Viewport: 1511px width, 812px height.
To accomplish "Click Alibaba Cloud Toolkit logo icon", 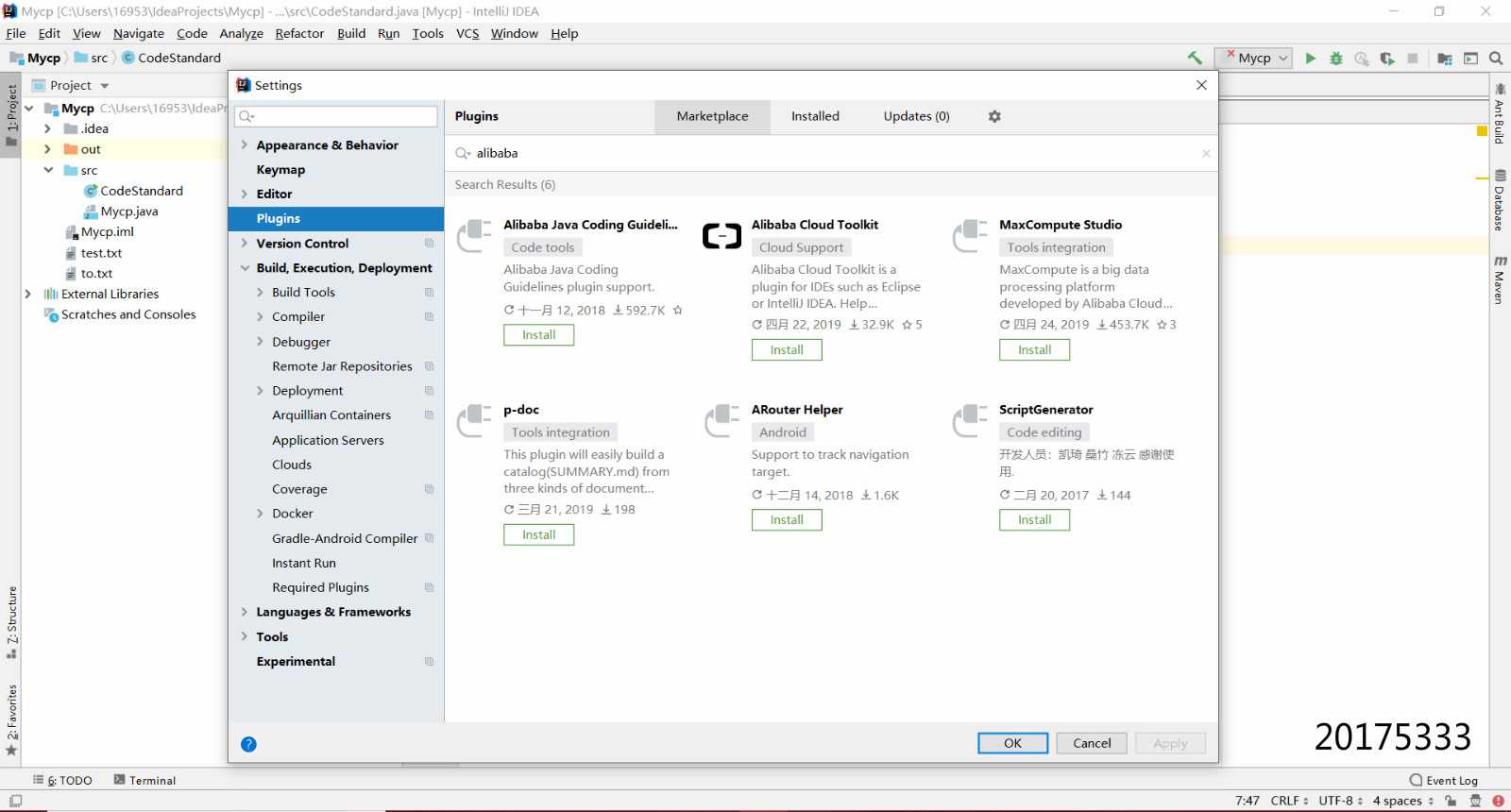I will 722,236.
